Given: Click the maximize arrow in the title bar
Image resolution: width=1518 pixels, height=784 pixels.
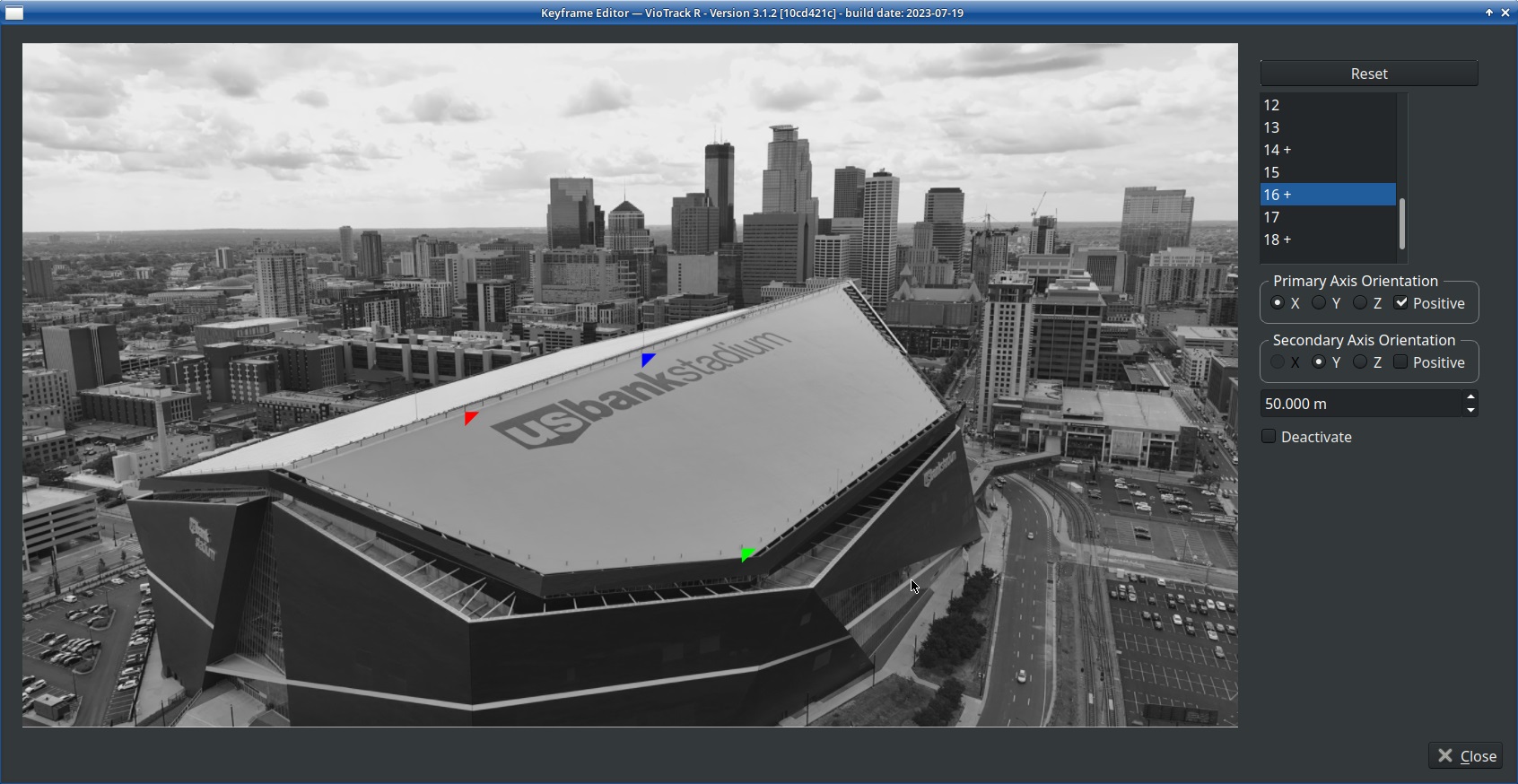Looking at the screenshot, I should click(1489, 13).
